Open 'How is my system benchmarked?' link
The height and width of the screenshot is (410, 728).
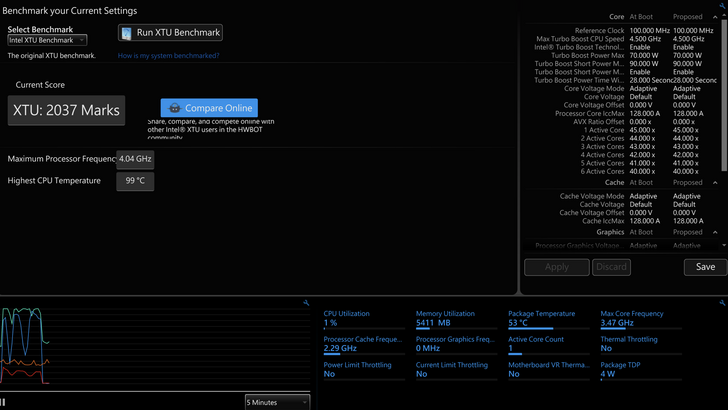168,56
